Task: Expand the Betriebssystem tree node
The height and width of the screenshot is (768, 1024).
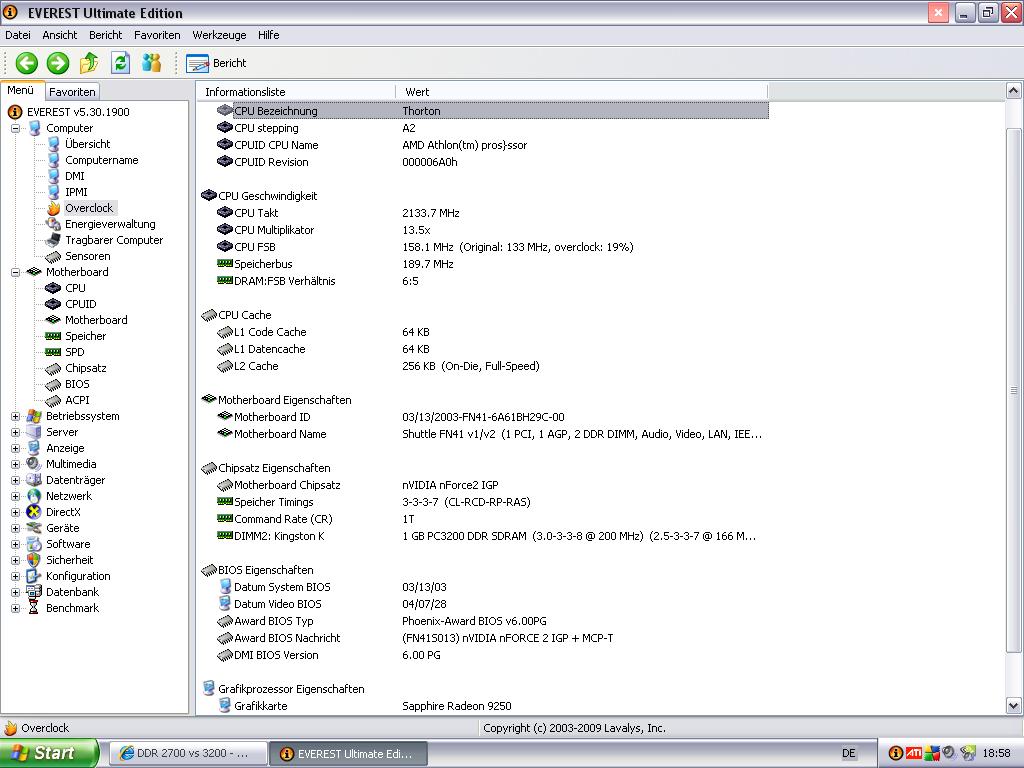Action: [16, 416]
